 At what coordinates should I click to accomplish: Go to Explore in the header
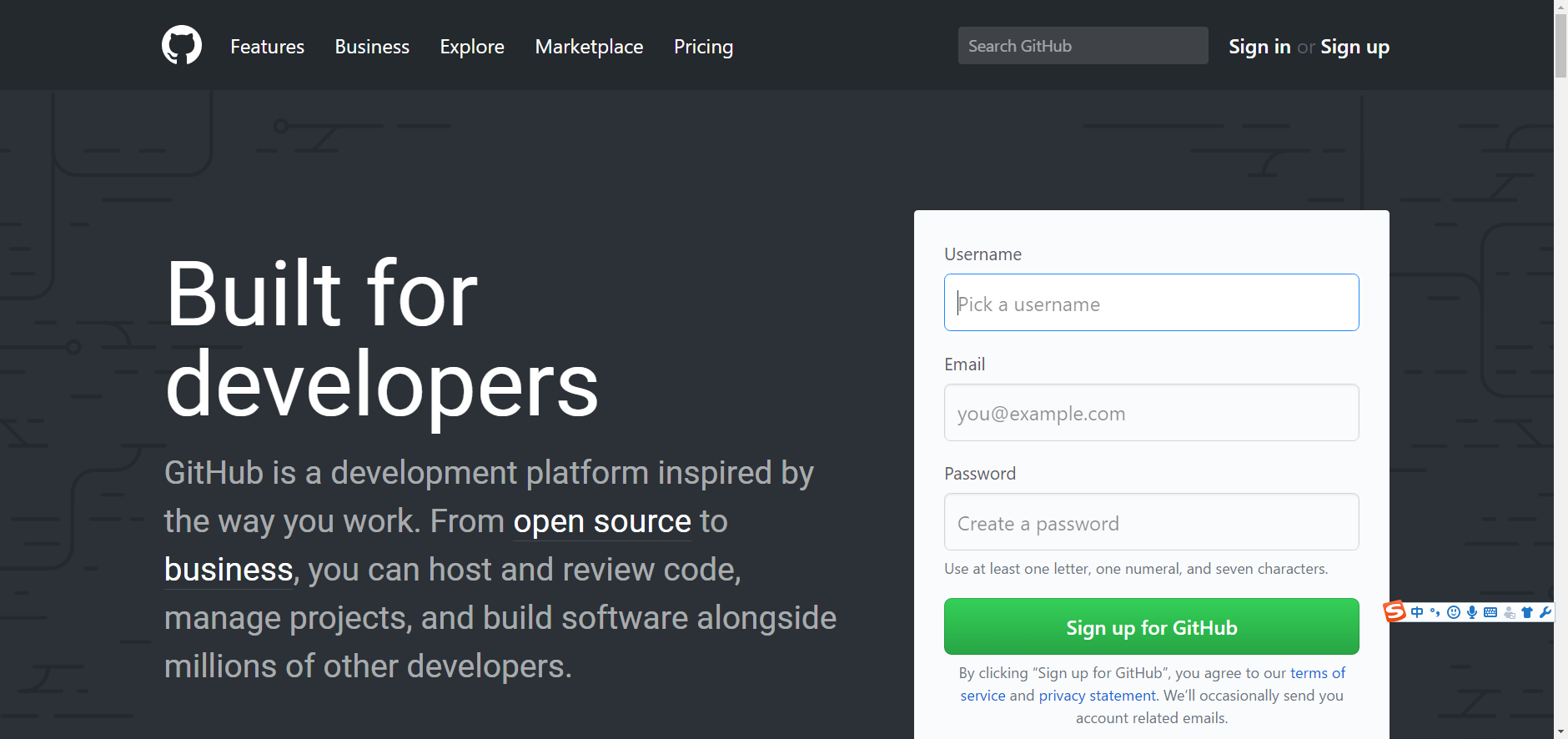pos(472,47)
